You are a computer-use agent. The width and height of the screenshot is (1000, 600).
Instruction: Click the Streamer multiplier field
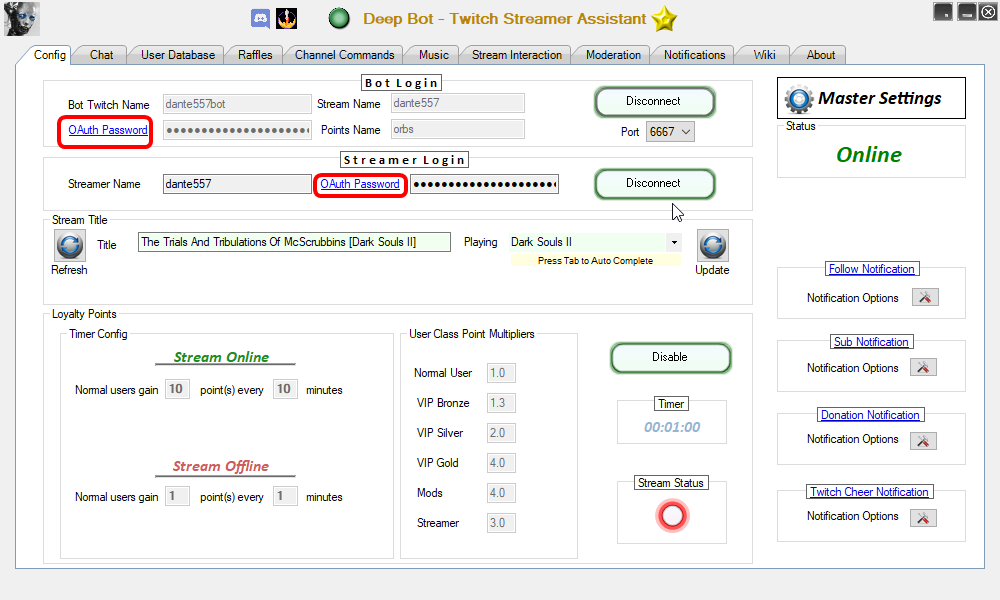(501, 523)
